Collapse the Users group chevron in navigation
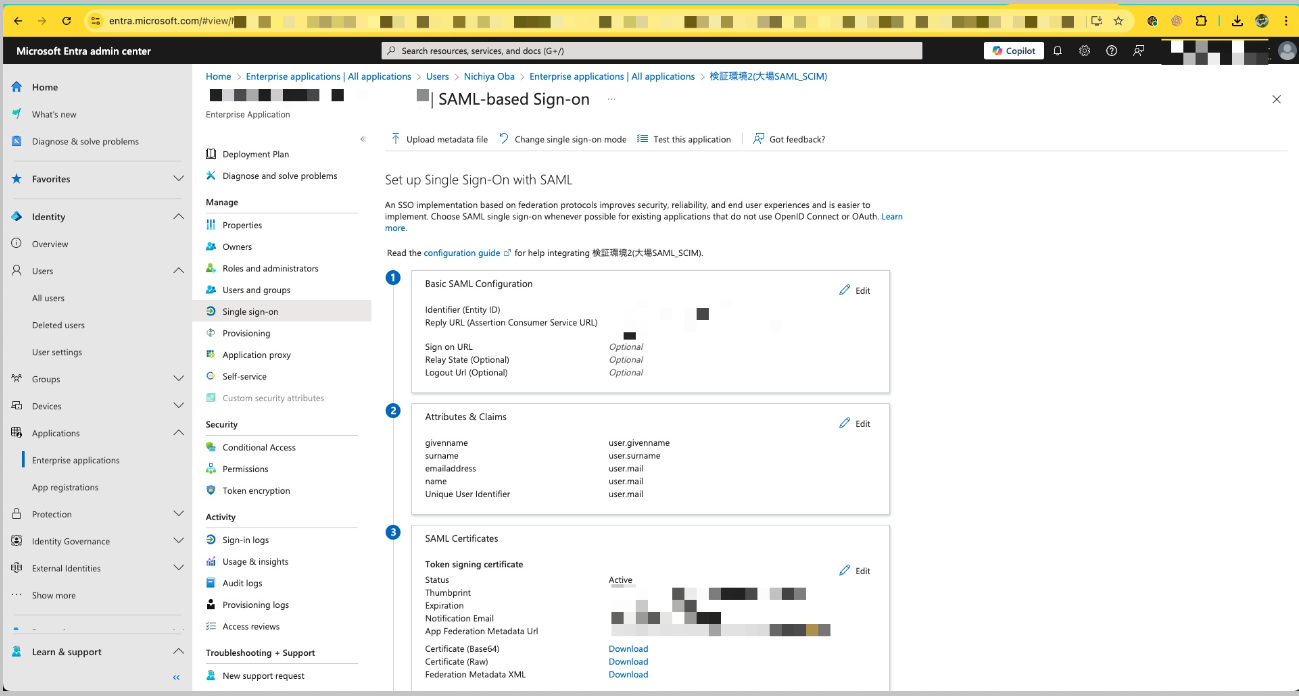Screen dimensions: 1299x696 tap(179, 271)
